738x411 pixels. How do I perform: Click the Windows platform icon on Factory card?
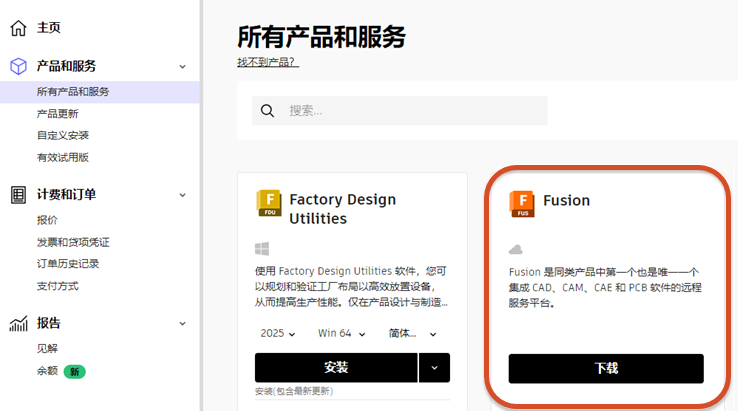(262, 249)
